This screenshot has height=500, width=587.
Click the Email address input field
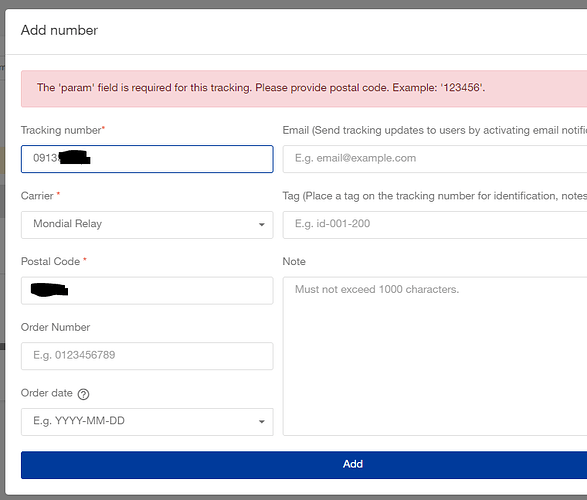pos(435,159)
